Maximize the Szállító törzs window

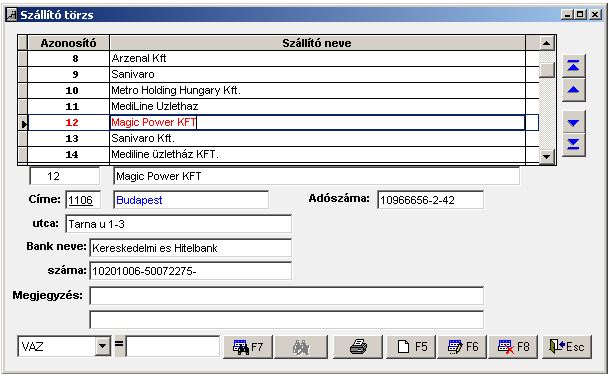pos(580,15)
